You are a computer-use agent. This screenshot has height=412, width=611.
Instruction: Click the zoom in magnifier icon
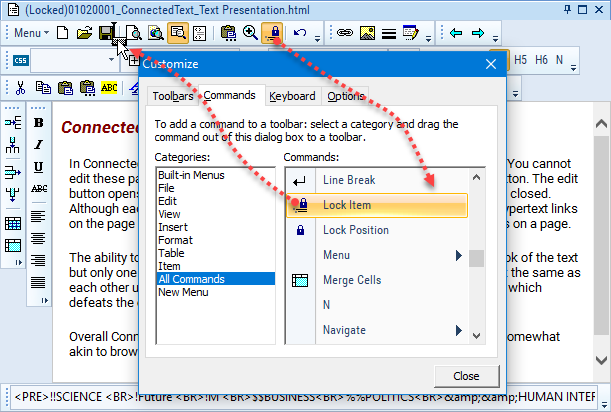click(250, 33)
